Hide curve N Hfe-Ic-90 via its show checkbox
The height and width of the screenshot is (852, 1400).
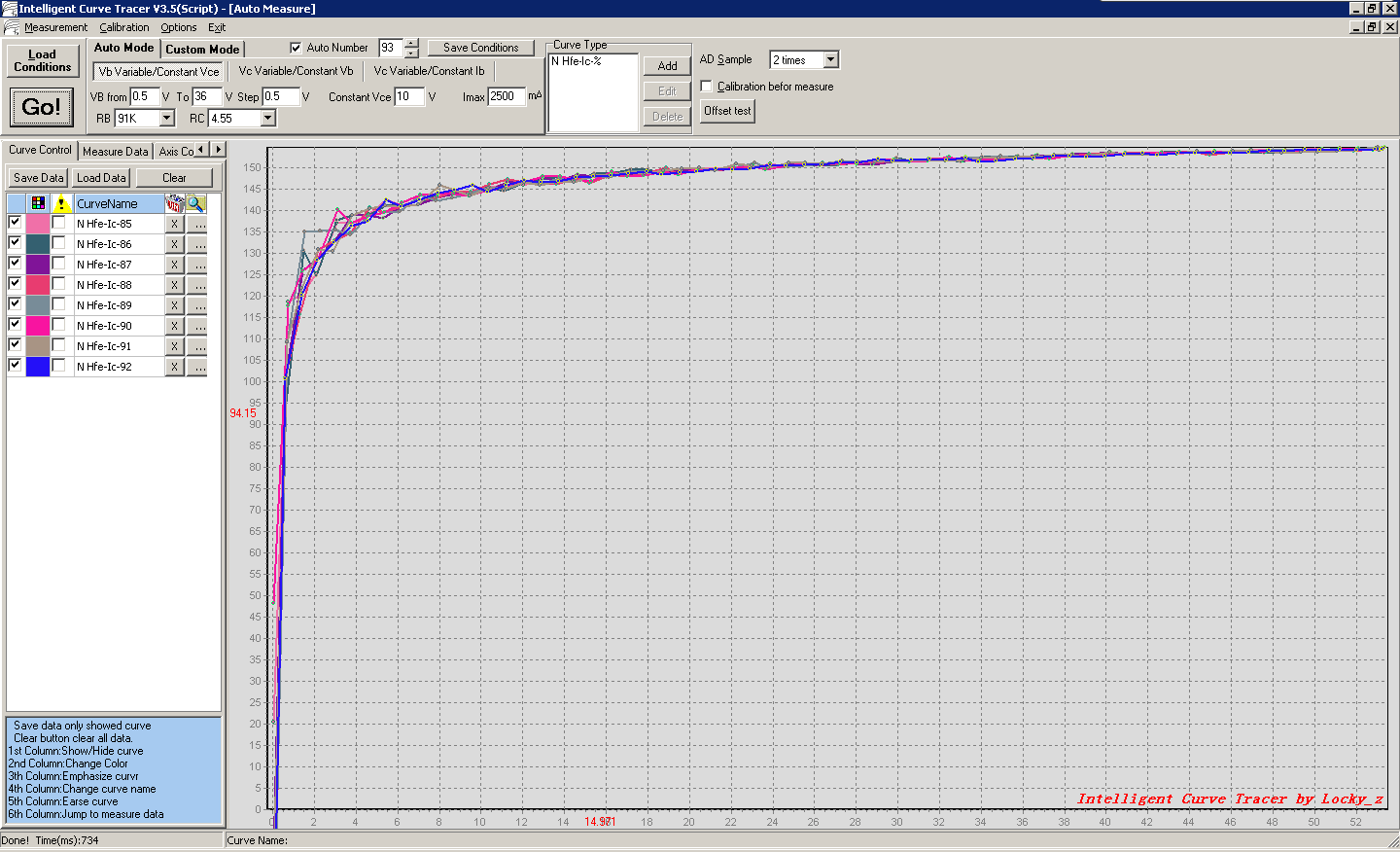[x=15, y=324]
